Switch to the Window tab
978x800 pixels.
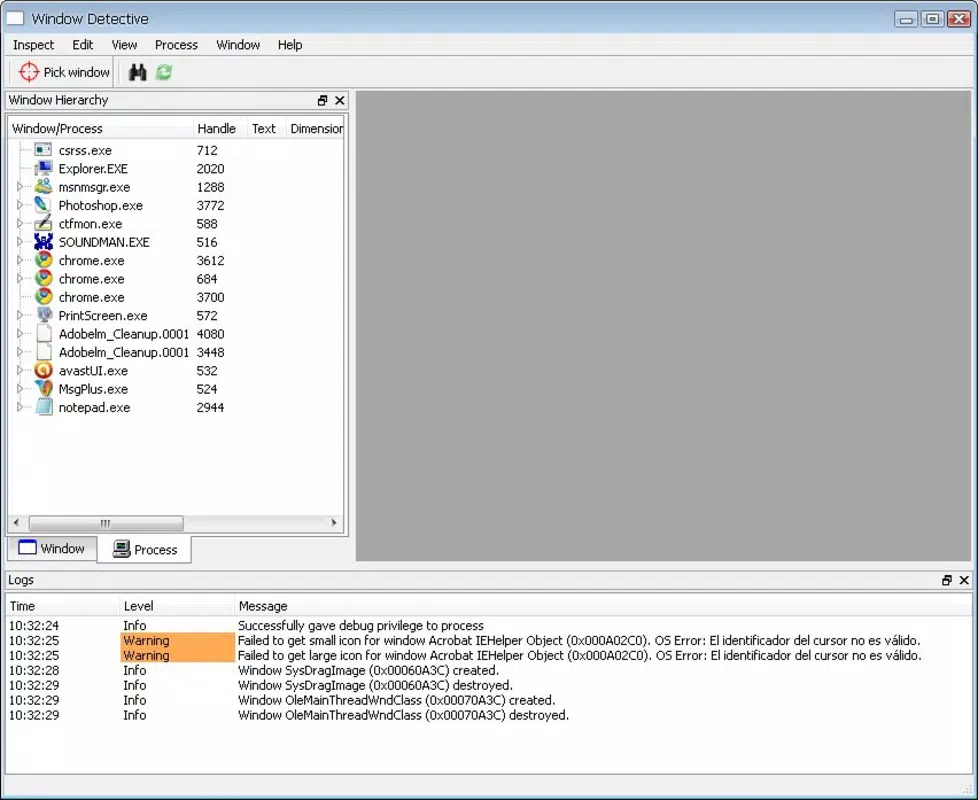tap(52, 549)
